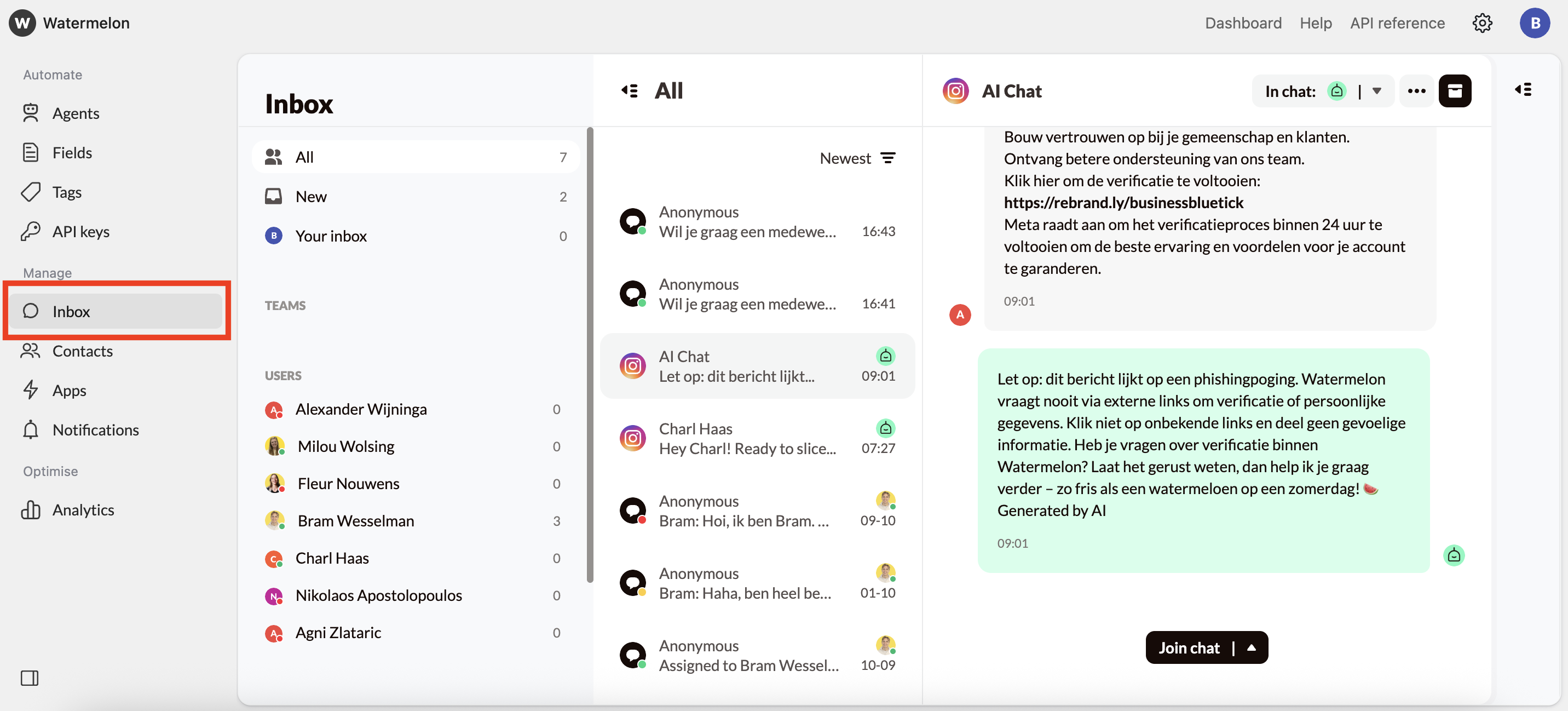
Task: Open API keys in the sidebar
Action: pos(80,232)
